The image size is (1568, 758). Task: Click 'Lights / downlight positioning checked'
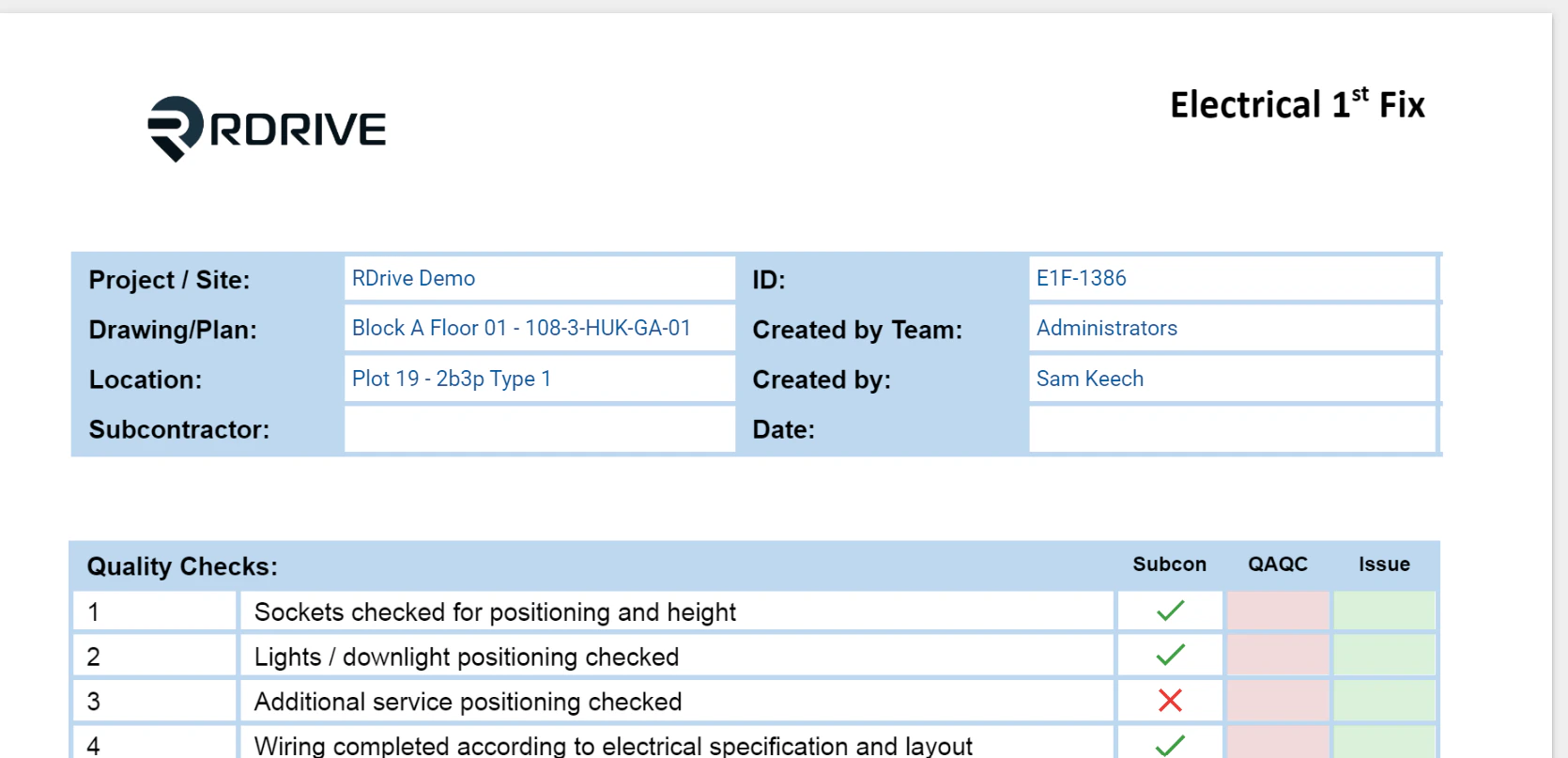[x=467, y=657]
